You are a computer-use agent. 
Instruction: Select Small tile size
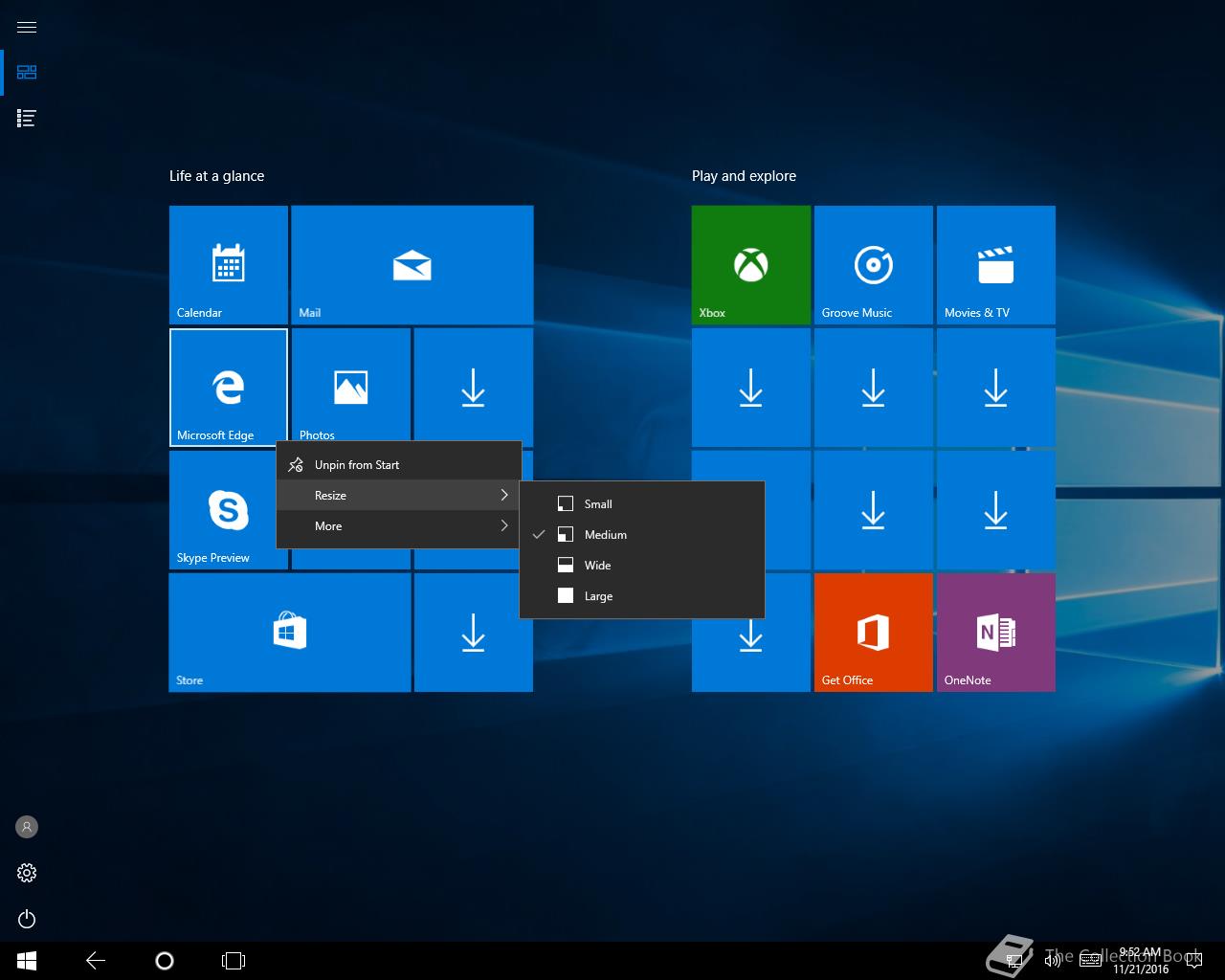[642, 504]
